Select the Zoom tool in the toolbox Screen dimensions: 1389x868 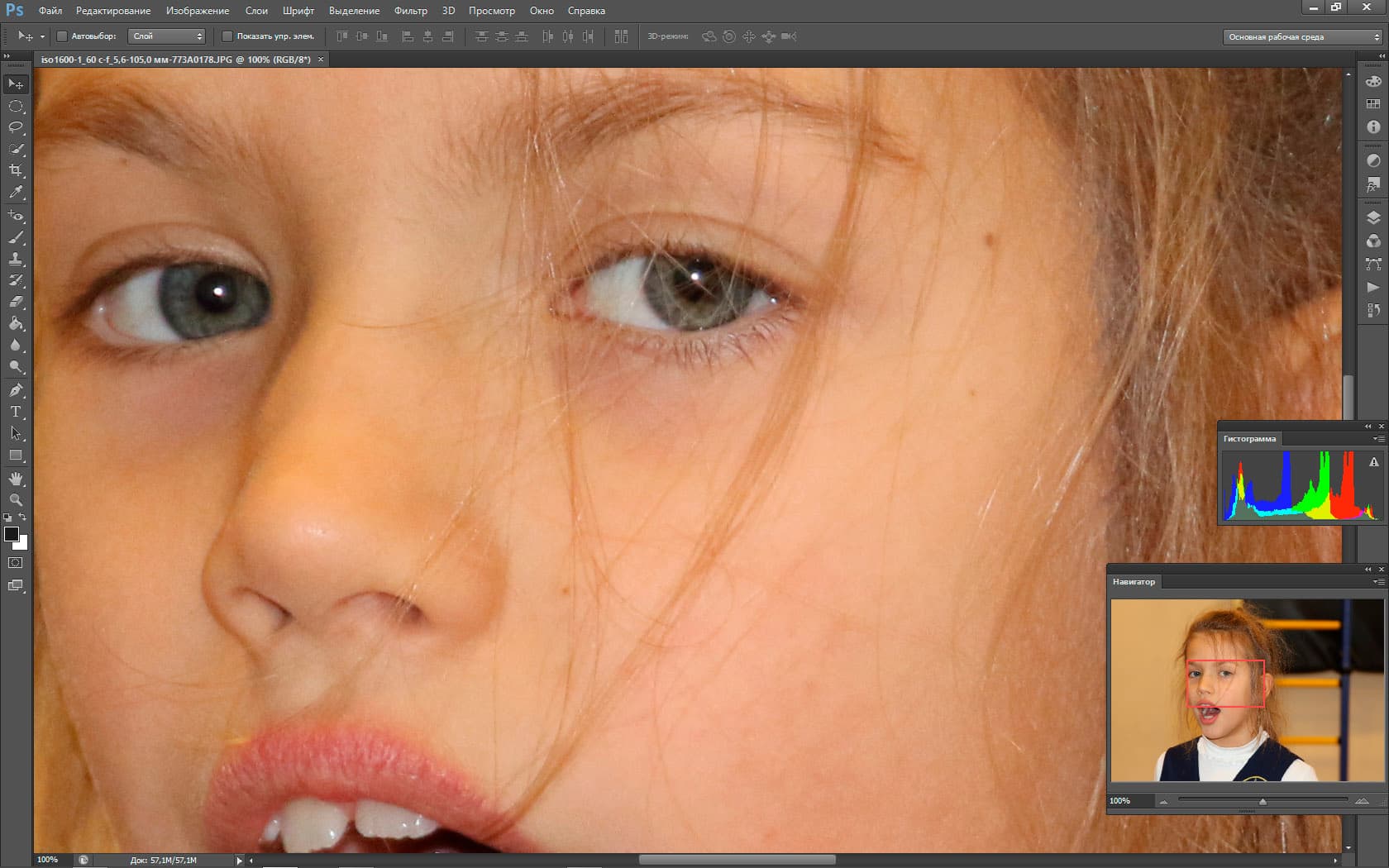(16, 500)
